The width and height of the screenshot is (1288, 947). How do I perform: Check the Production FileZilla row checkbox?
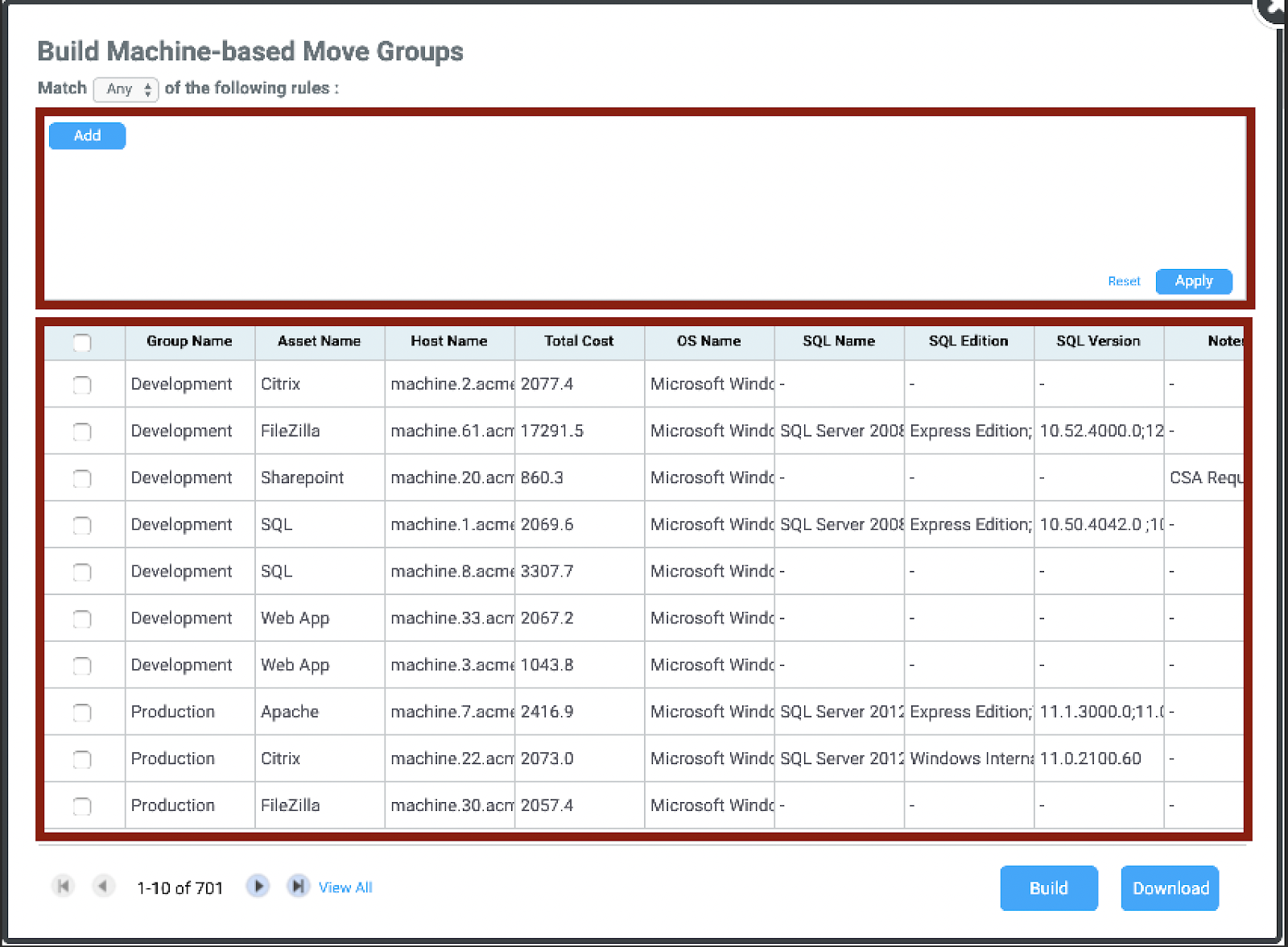point(82,806)
